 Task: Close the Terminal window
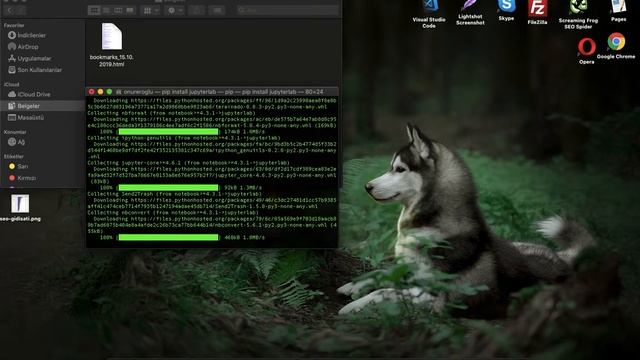[91, 92]
